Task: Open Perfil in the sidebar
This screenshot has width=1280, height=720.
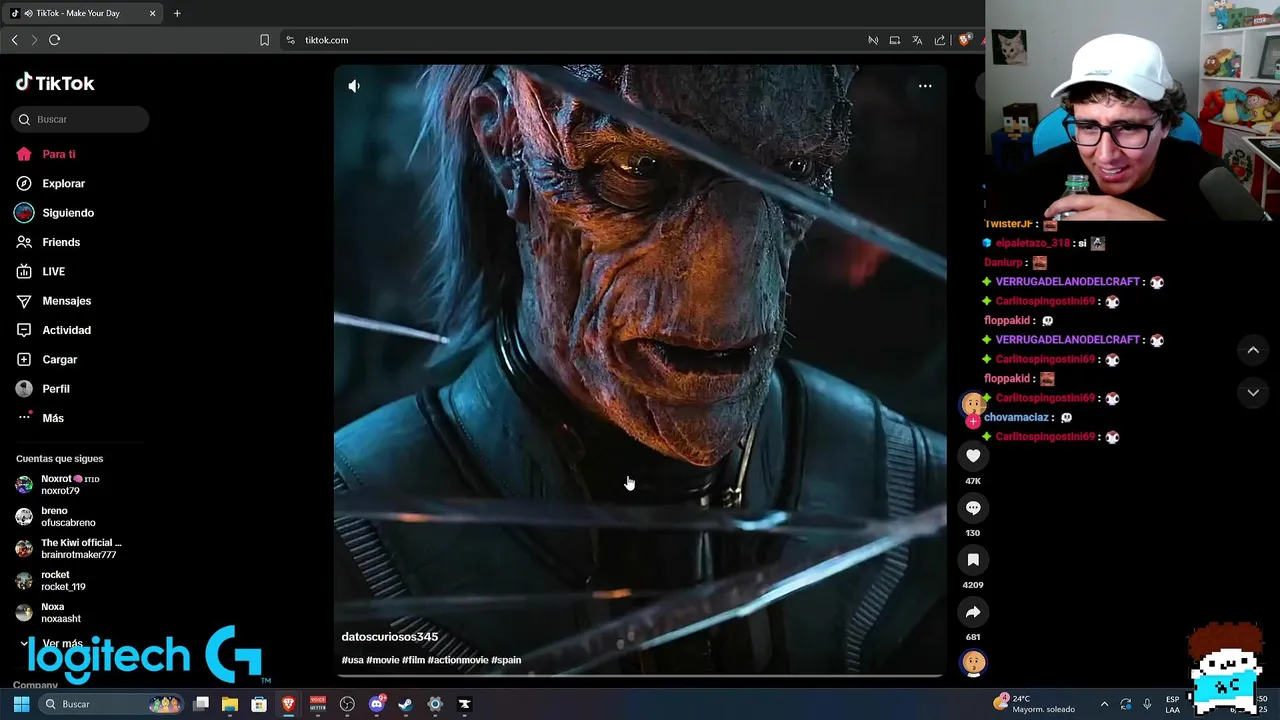Action: [56, 389]
